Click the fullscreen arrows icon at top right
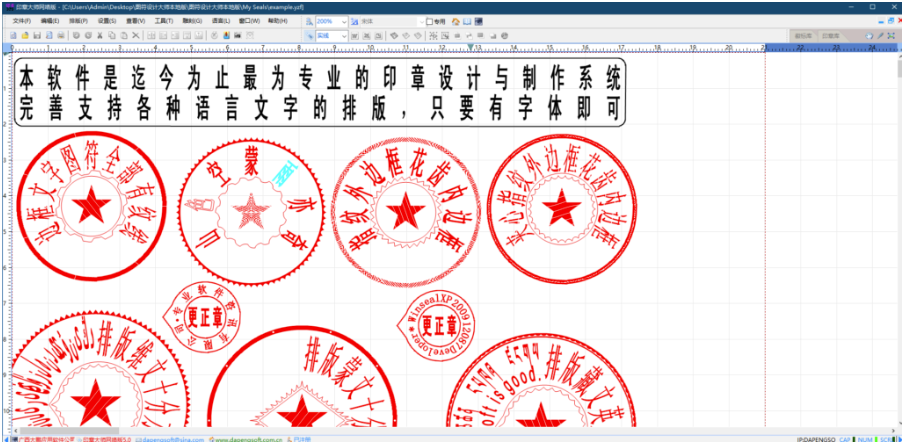 (891, 36)
